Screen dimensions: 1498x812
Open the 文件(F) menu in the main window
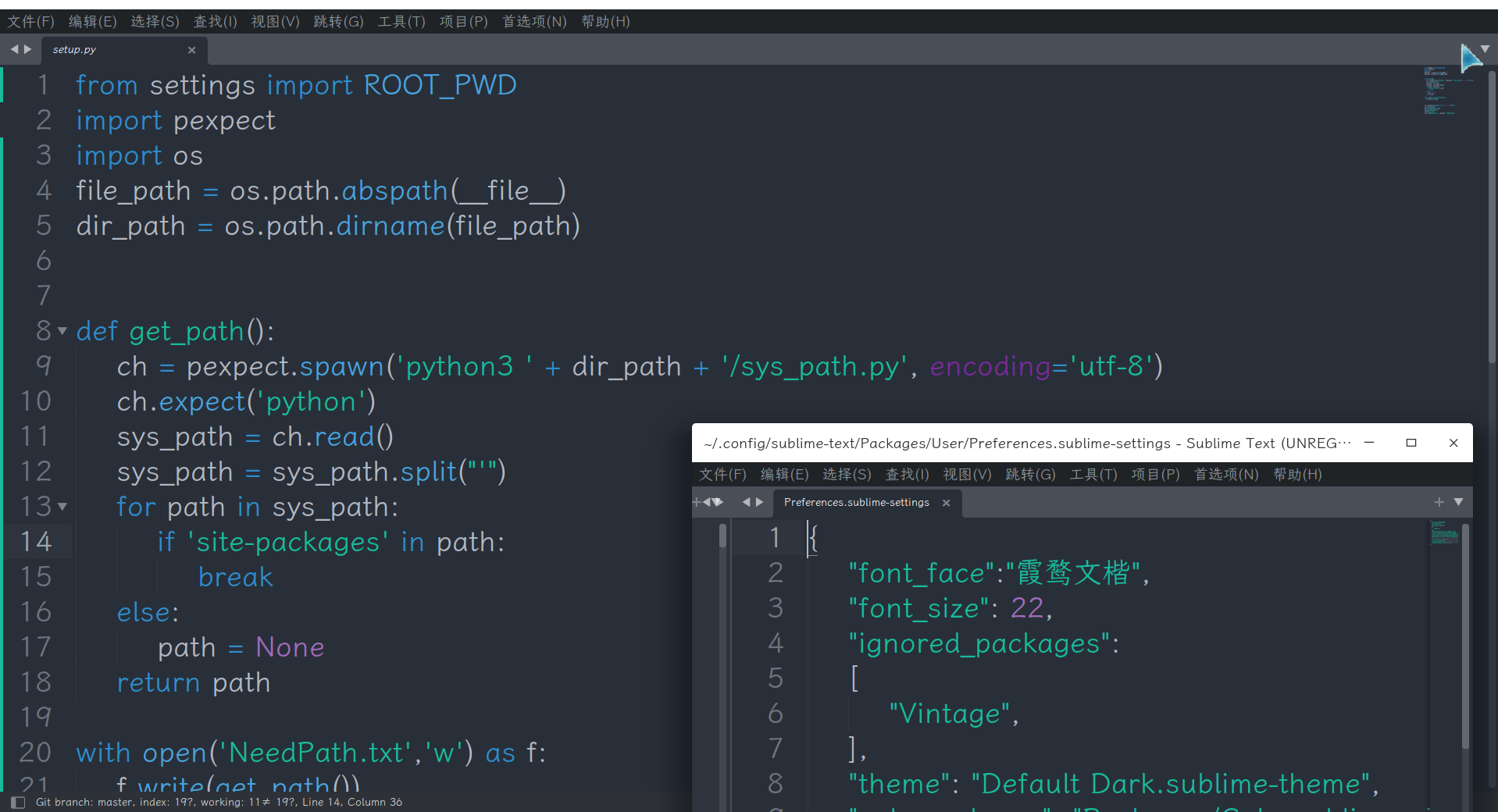pyautogui.click(x=30, y=21)
